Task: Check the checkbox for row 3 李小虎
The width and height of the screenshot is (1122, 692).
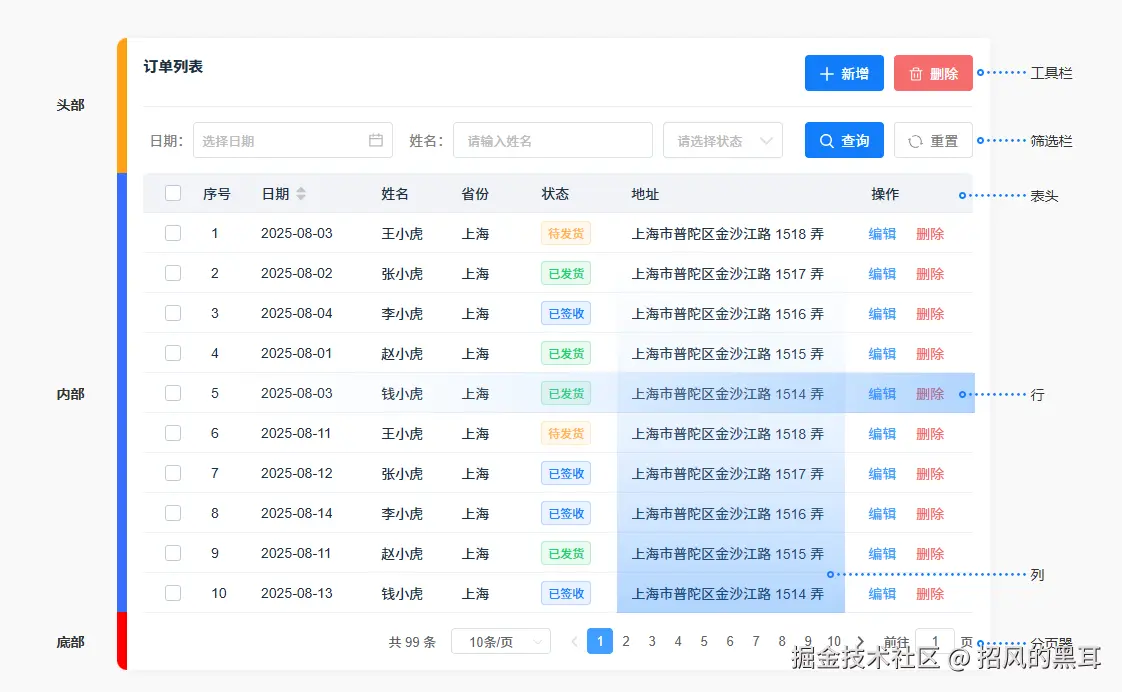Action: [x=172, y=313]
